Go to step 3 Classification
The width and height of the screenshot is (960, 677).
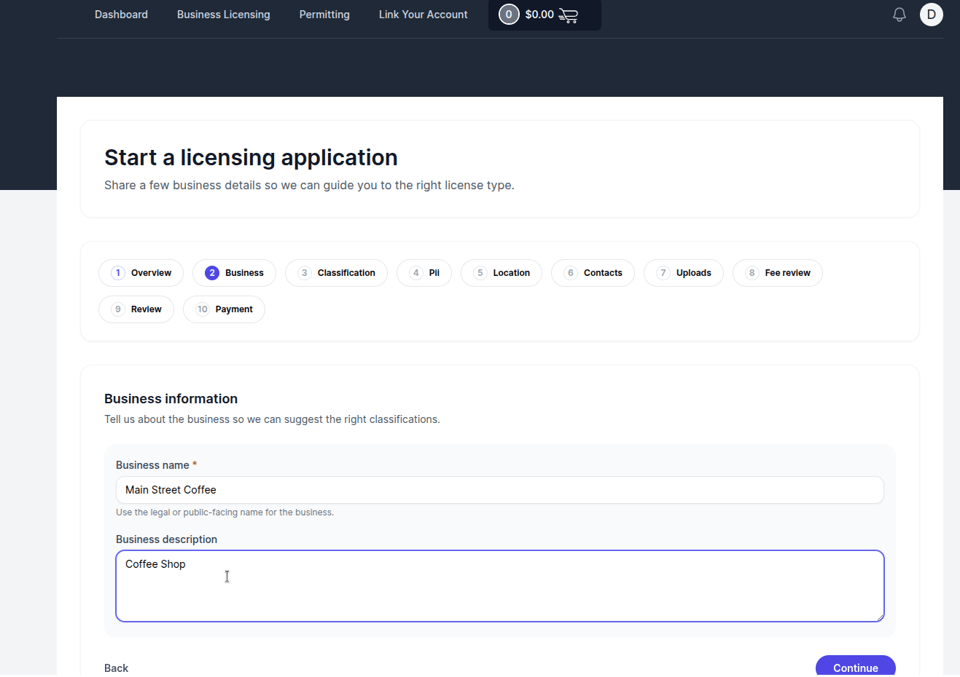point(336,273)
